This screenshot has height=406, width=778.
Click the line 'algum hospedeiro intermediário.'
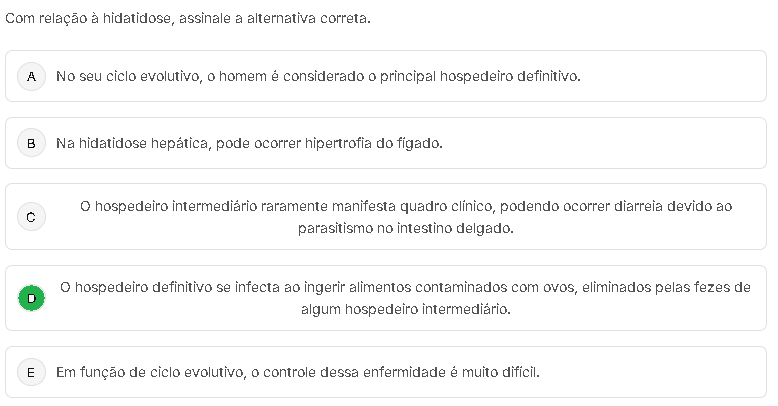point(405,309)
